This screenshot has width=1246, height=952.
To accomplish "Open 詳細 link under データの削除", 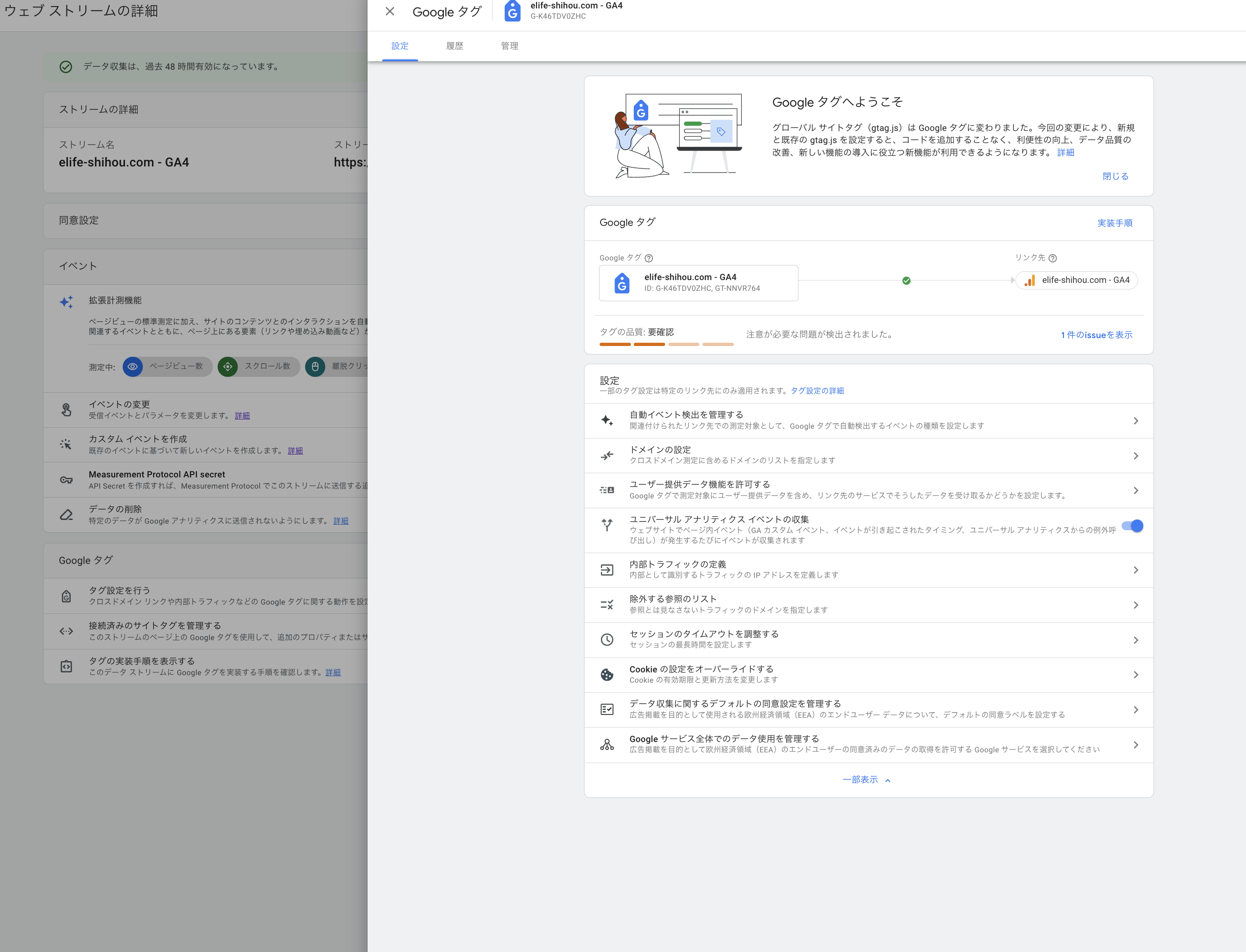I will (x=340, y=521).
